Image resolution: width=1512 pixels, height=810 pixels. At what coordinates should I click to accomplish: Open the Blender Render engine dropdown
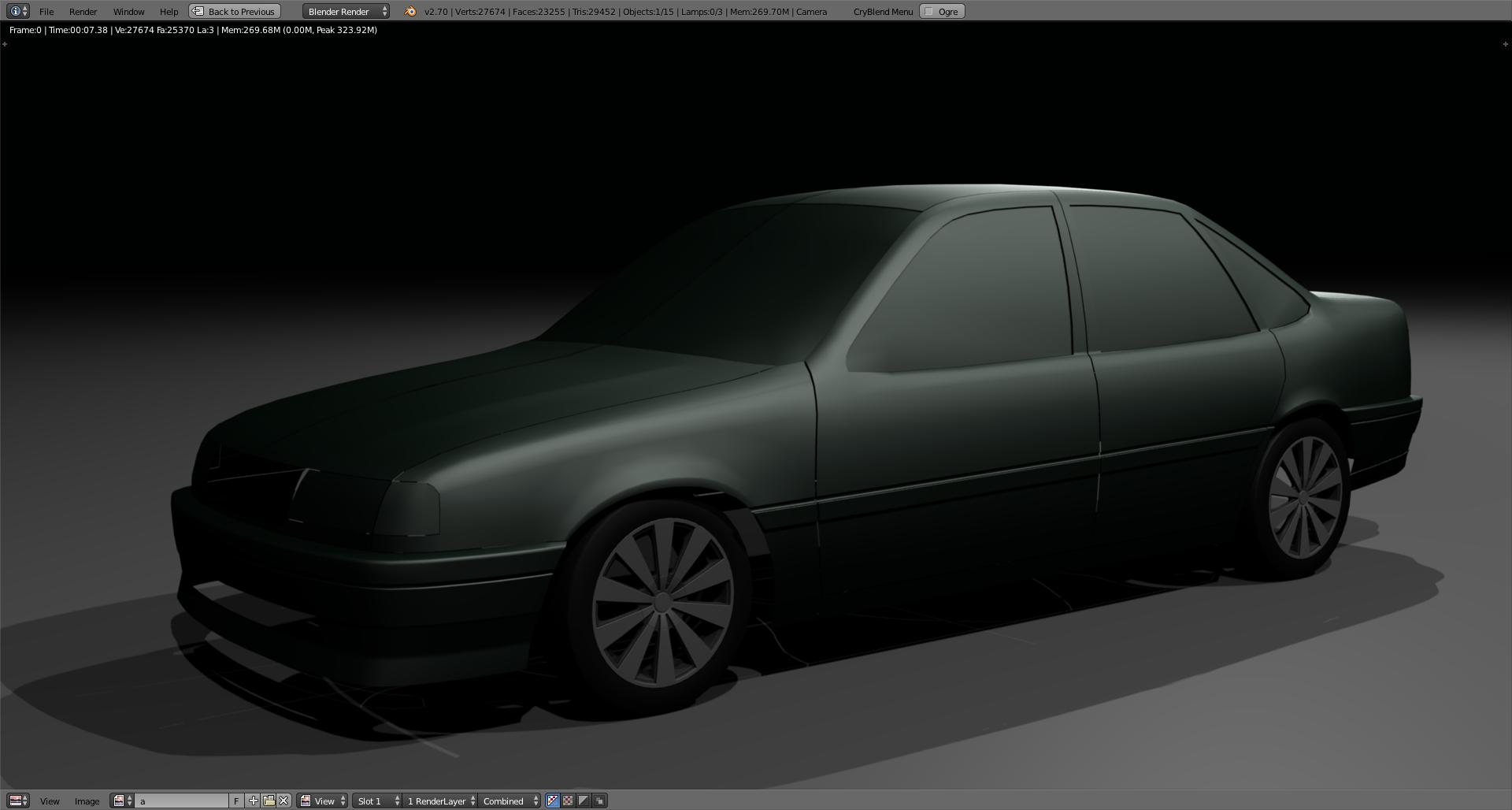(x=346, y=12)
